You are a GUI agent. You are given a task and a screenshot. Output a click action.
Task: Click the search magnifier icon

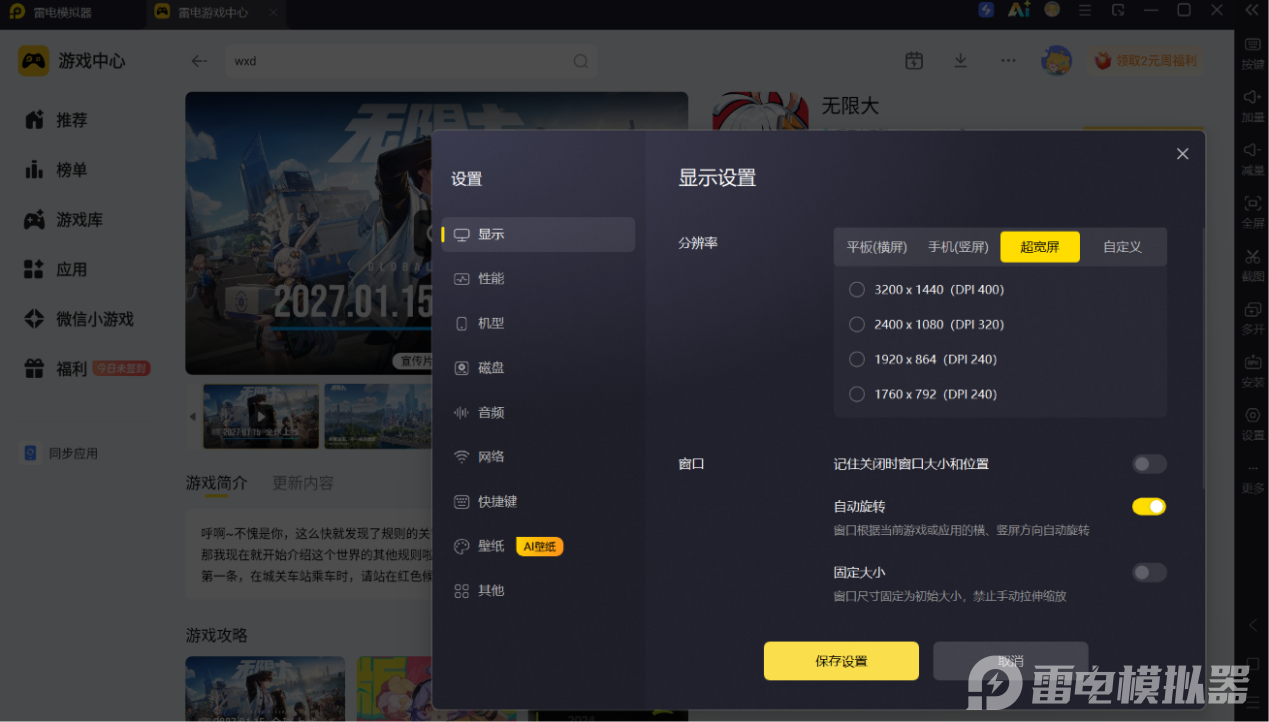click(580, 61)
